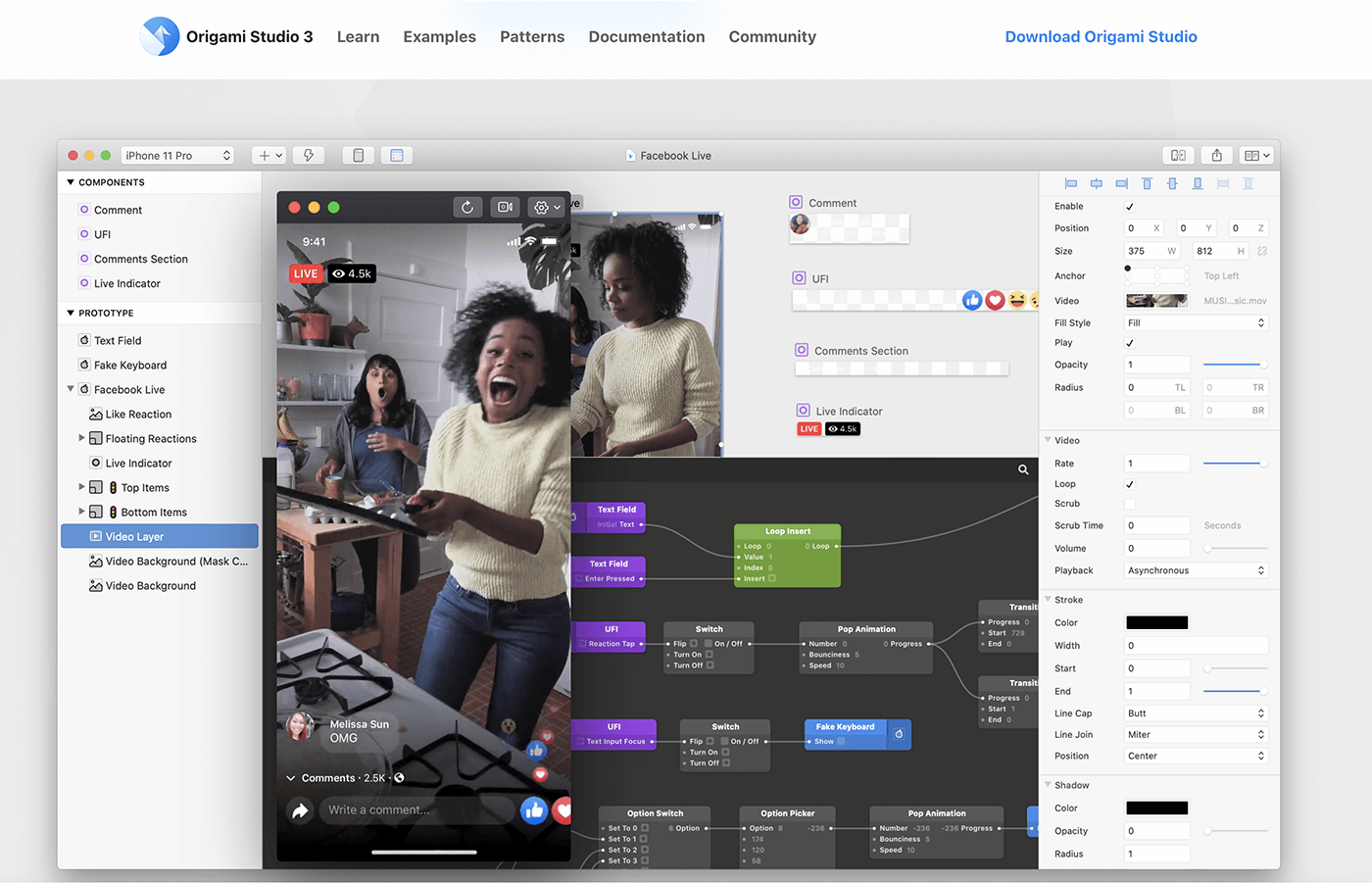Toggle the layout panel toolbar icon
Image resolution: width=1372 pixels, height=884 pixels.
pos(397,155)
